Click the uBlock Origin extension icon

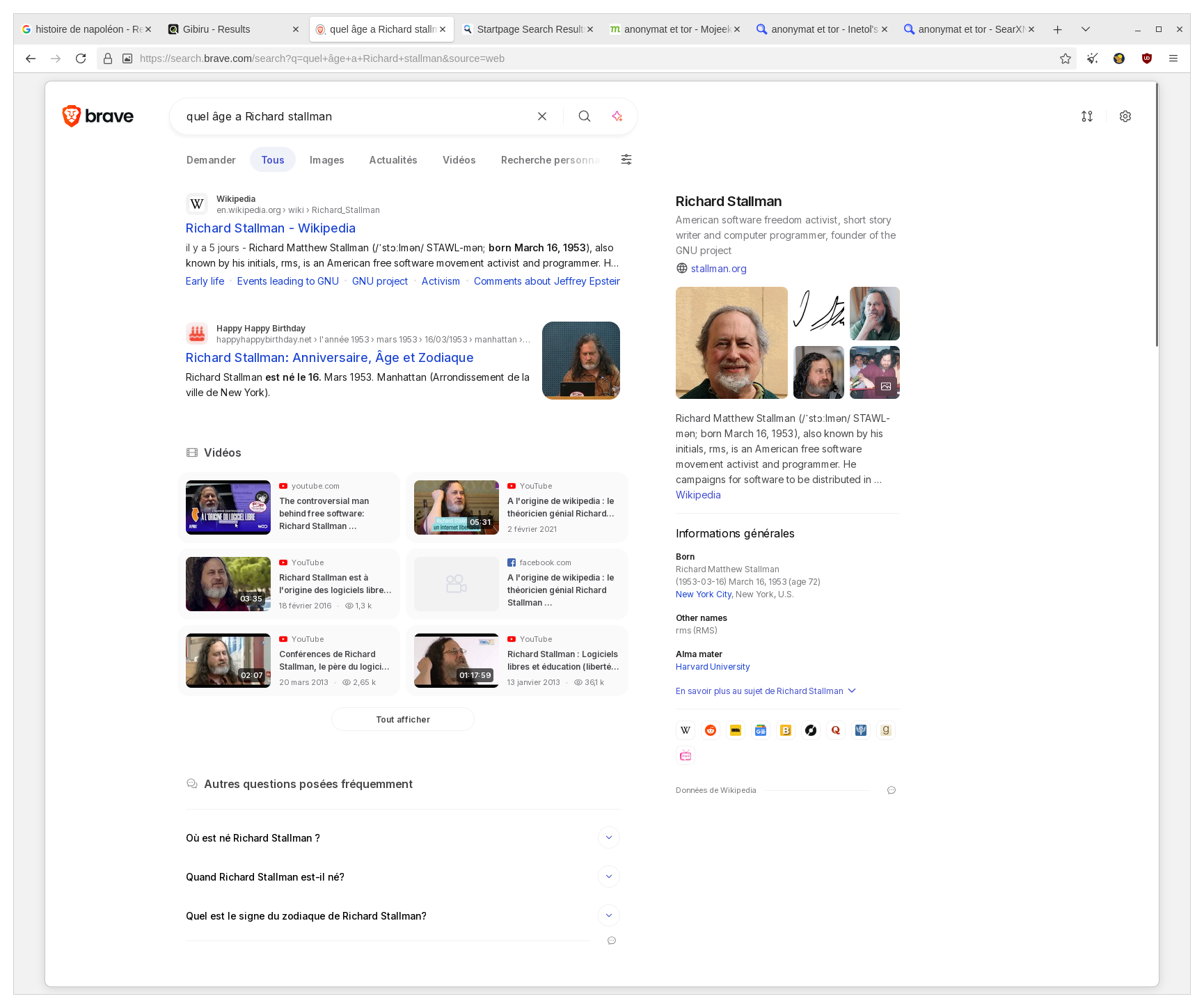(1147, 58)
